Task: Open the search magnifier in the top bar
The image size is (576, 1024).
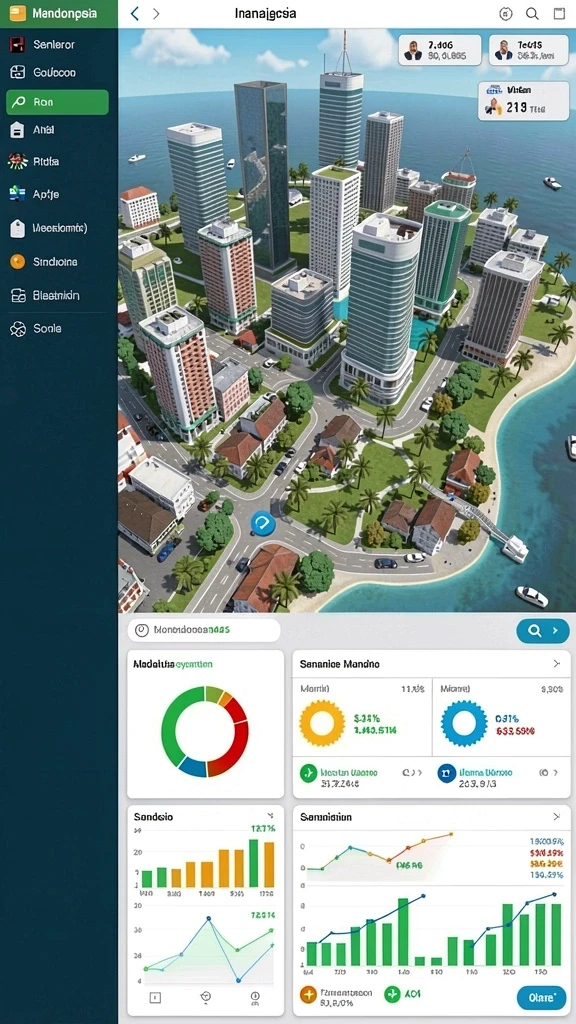Action: [x=532, y=14]
